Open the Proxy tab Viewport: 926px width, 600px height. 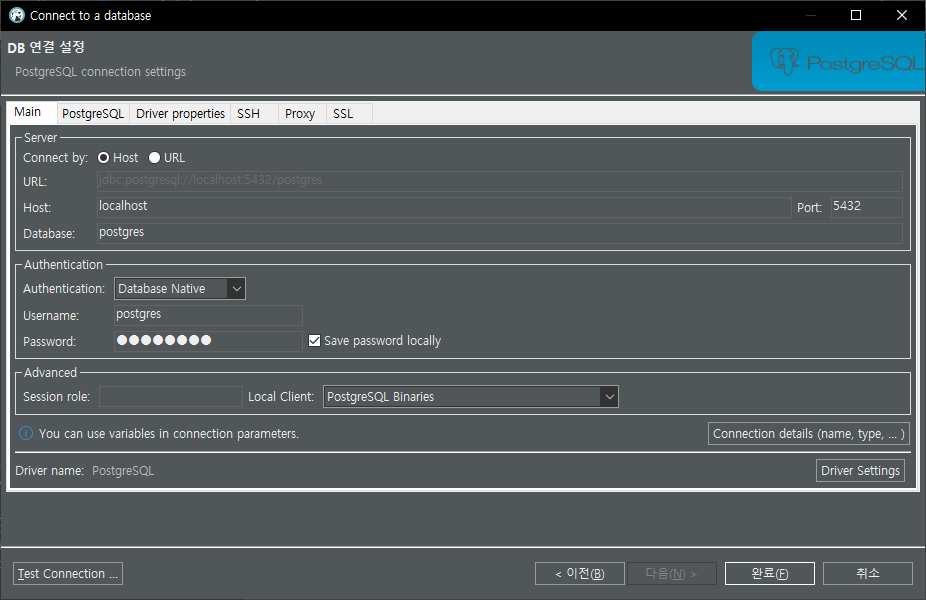point(300,113)
